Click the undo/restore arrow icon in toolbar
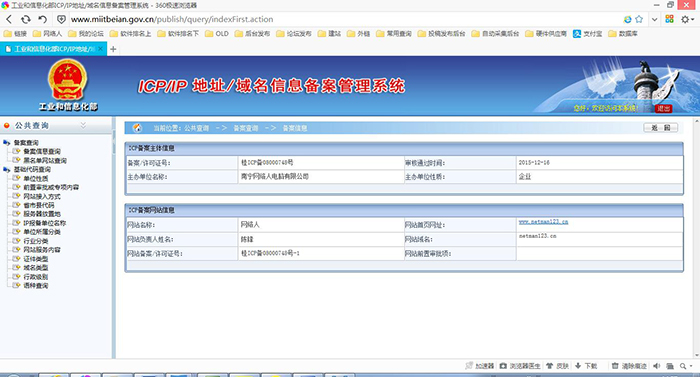 coord(42,19)
